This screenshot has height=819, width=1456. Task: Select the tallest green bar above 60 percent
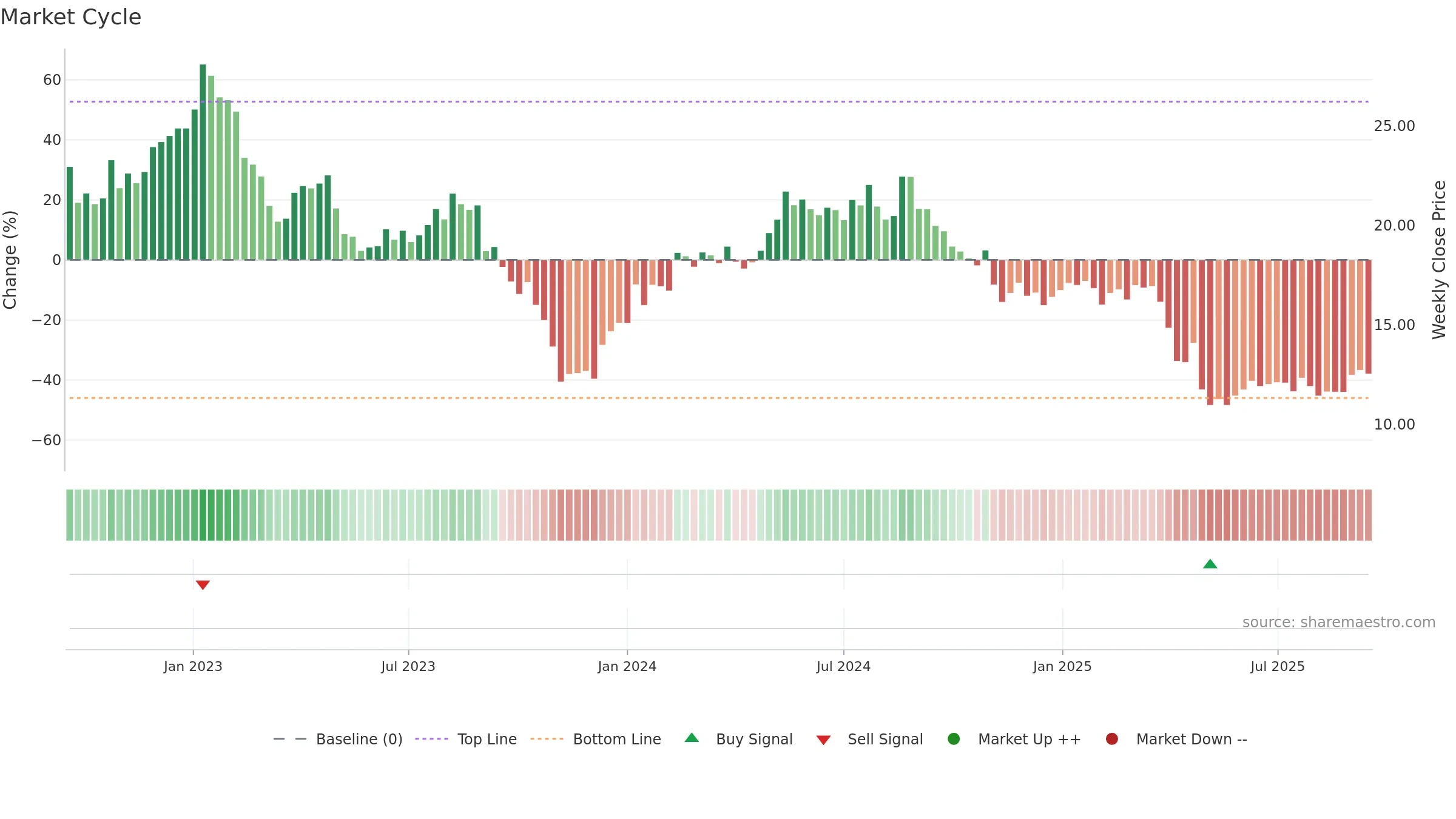point(203,162)
